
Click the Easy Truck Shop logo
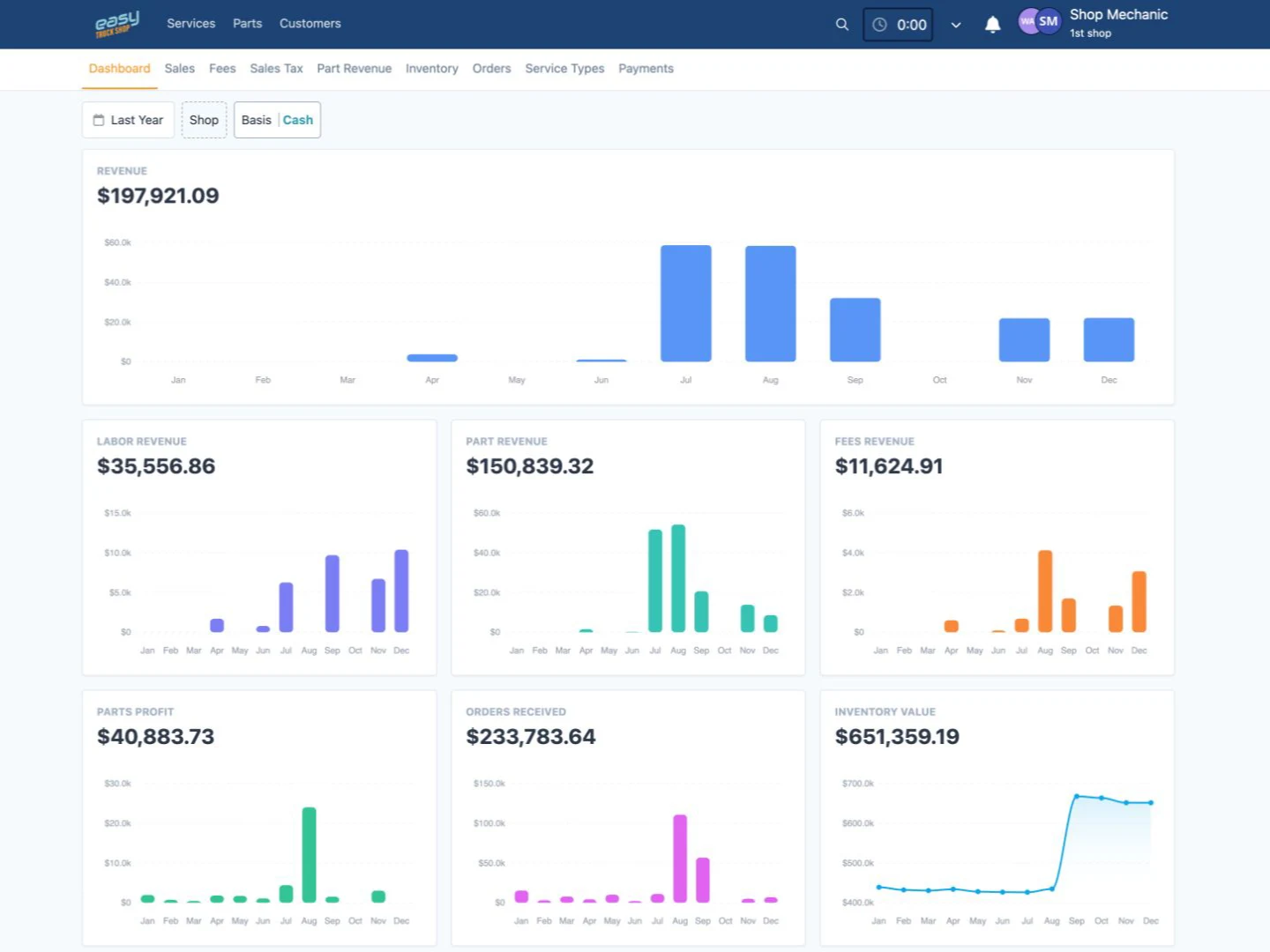(117, 24)
